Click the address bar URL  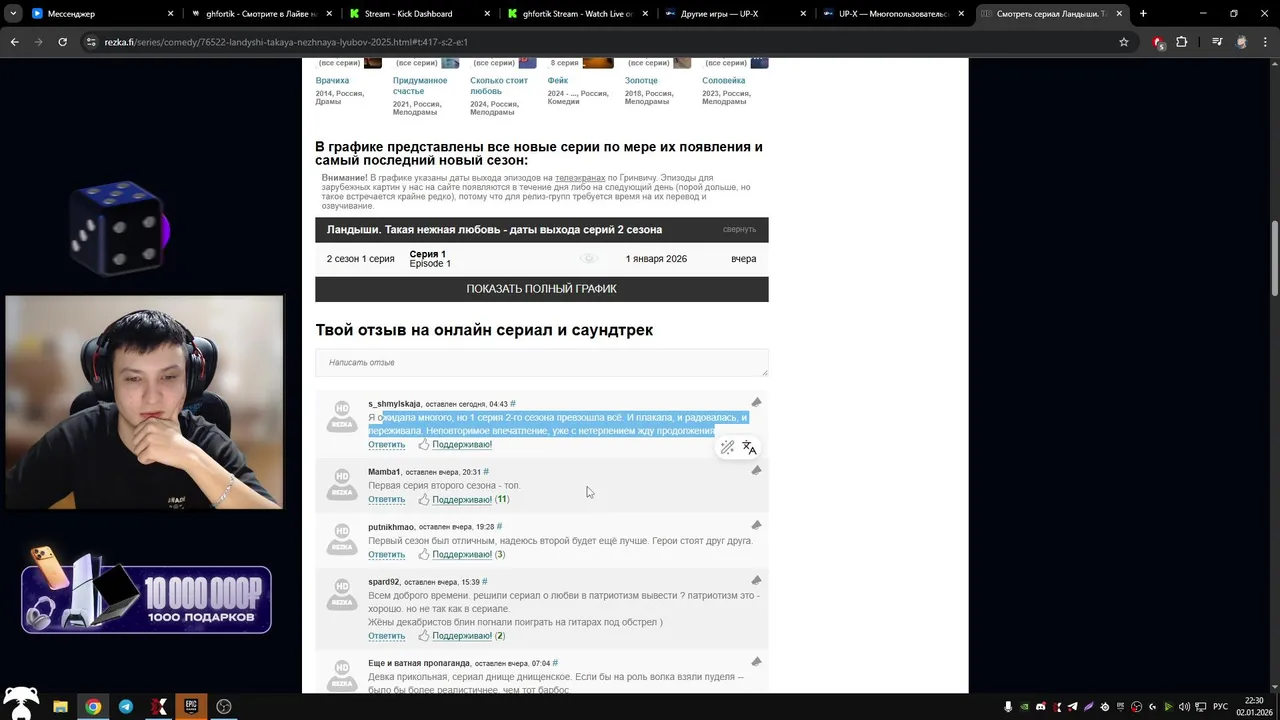(x=285, y=42)
